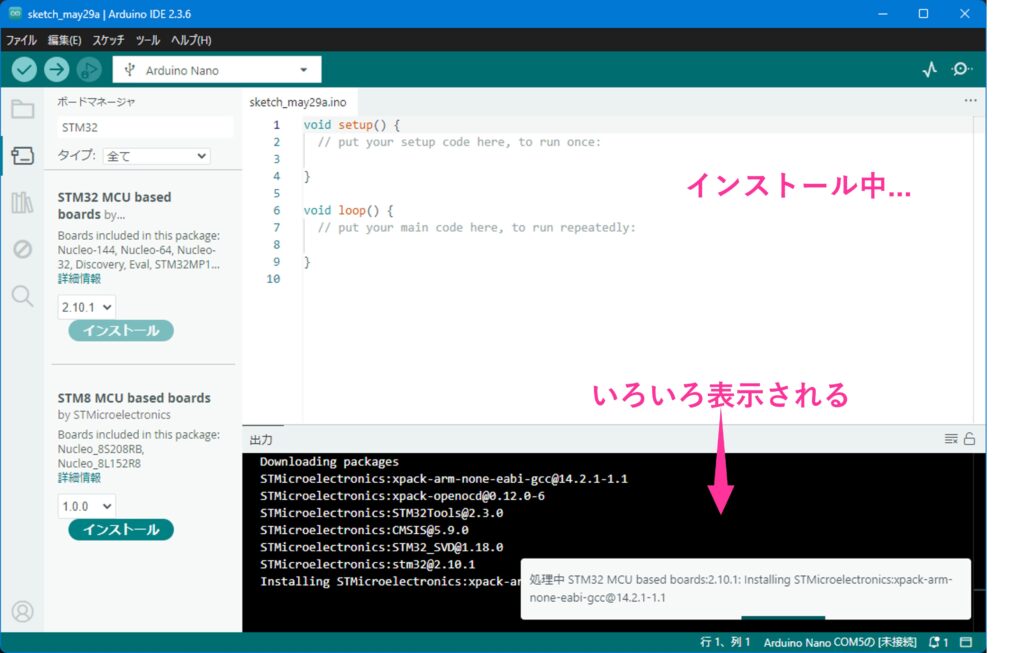Minimize the Arduino IDE window
This screenshot has height=653, width=1024.
tap(882, 14)
